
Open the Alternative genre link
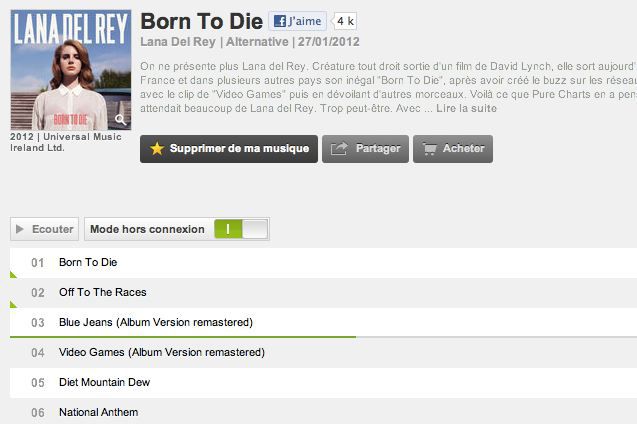[257, 42]
